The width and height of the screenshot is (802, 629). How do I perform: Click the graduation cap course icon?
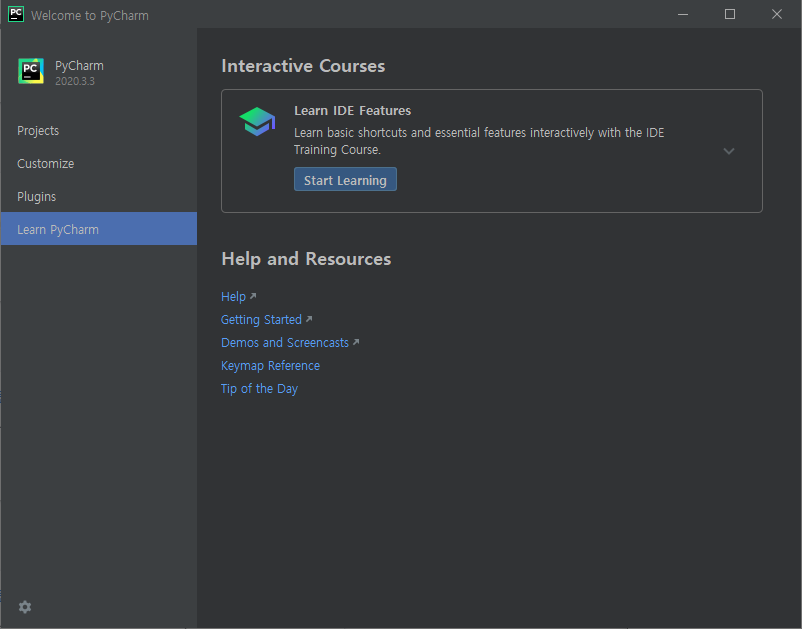click(x=257, y=122)
